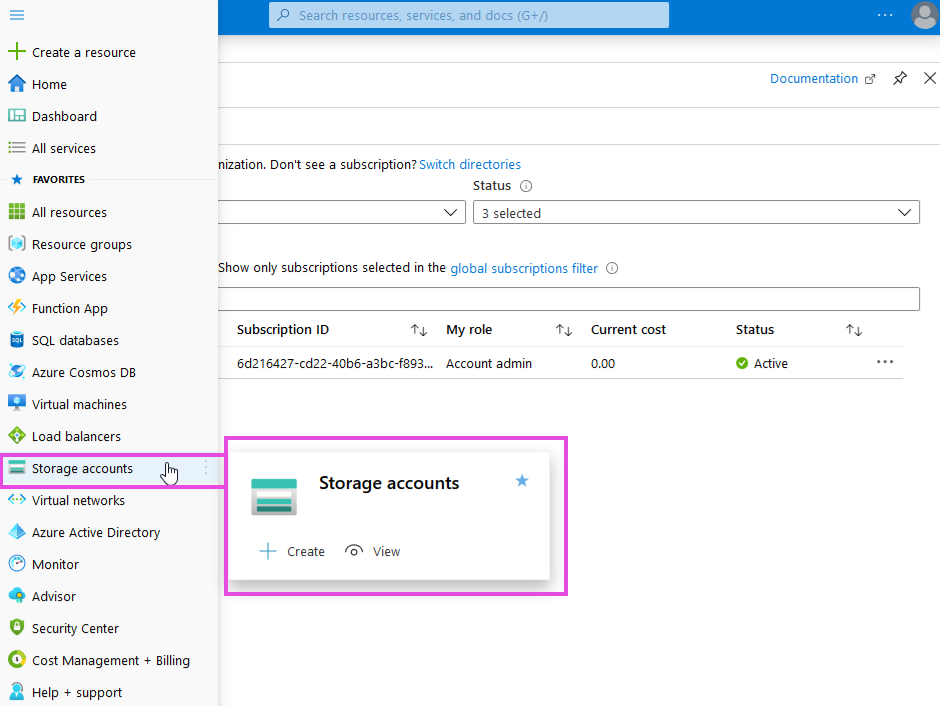
Task: Click the All resources grid icon
Action: [17, 212]
